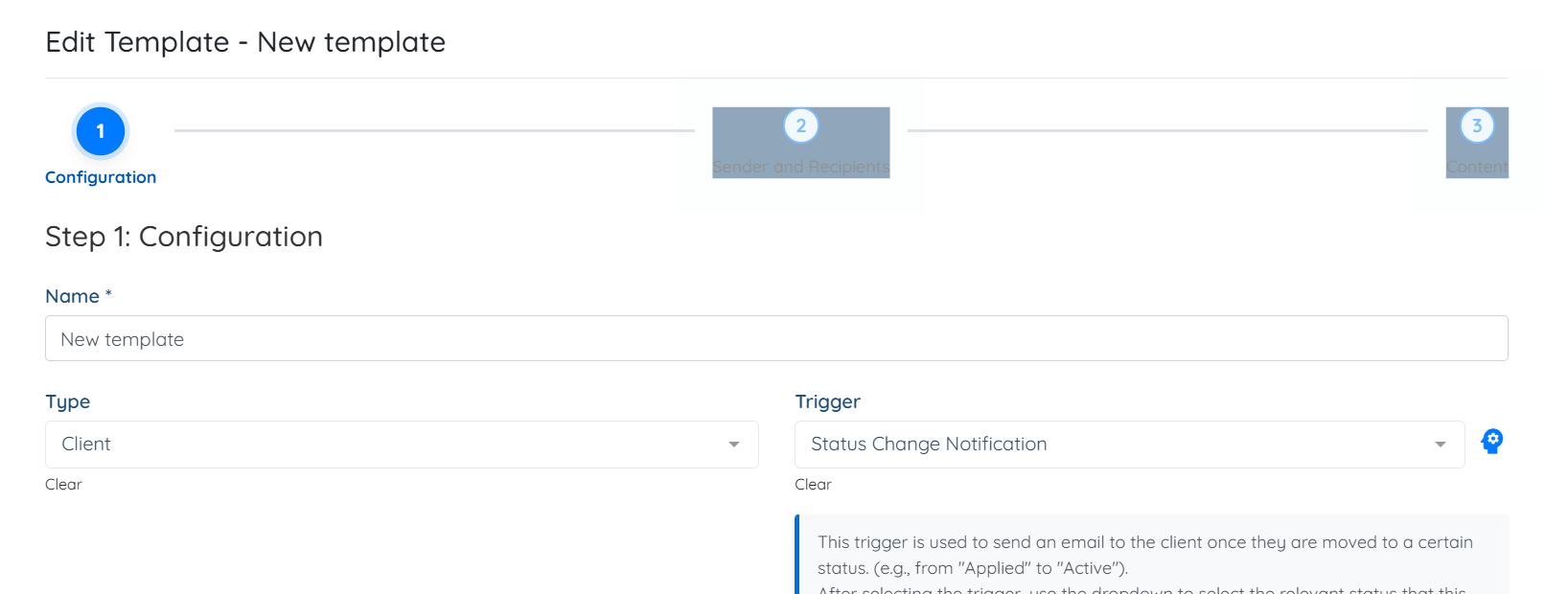Open the Type dropdown showing Client
The image size is (1568, 594).
[x=383, y=445]
